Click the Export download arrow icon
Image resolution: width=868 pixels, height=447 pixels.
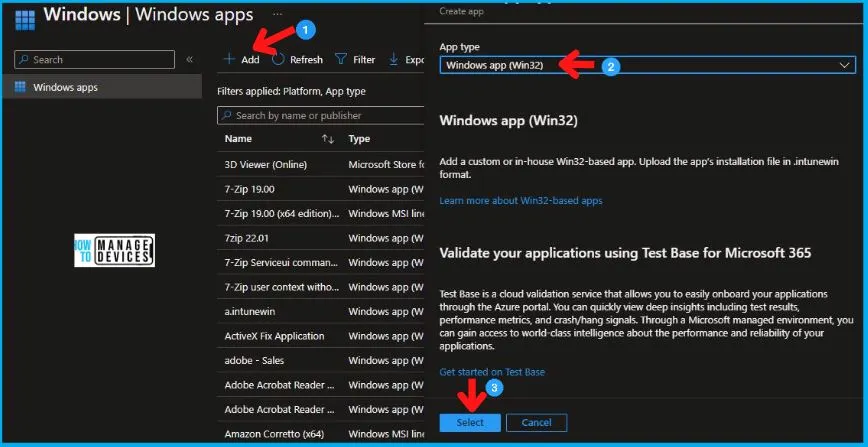[x=394, y=59]
